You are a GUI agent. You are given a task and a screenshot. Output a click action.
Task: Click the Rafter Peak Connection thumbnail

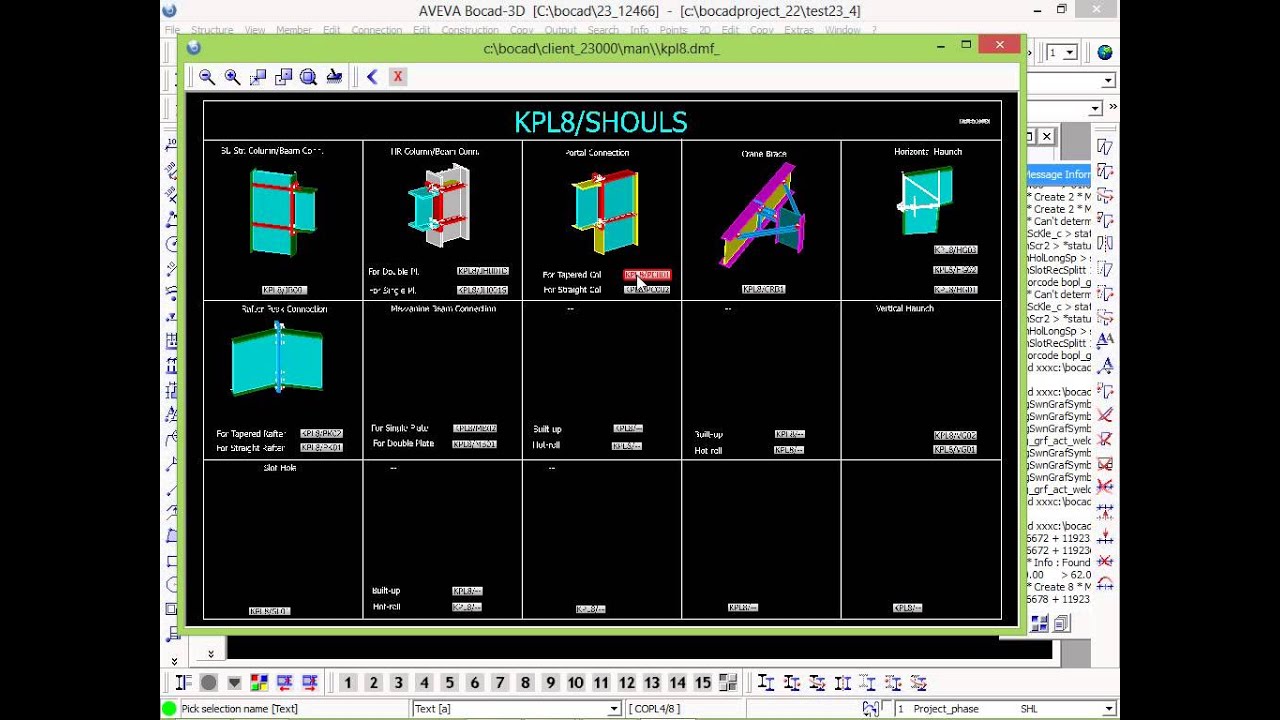click(x=278, y=358)
